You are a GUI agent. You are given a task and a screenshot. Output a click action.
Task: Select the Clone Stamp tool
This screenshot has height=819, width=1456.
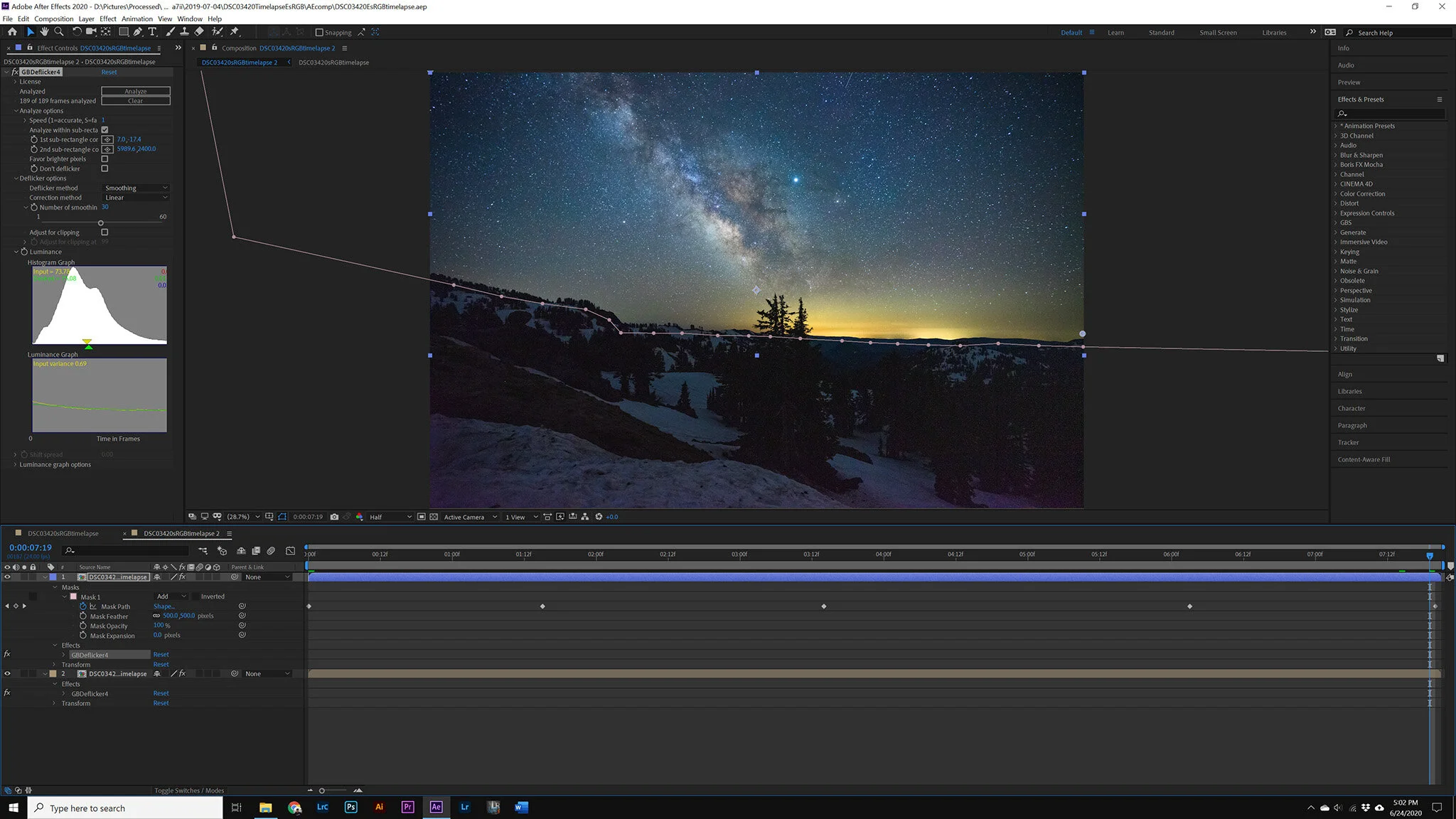[184, 32]
